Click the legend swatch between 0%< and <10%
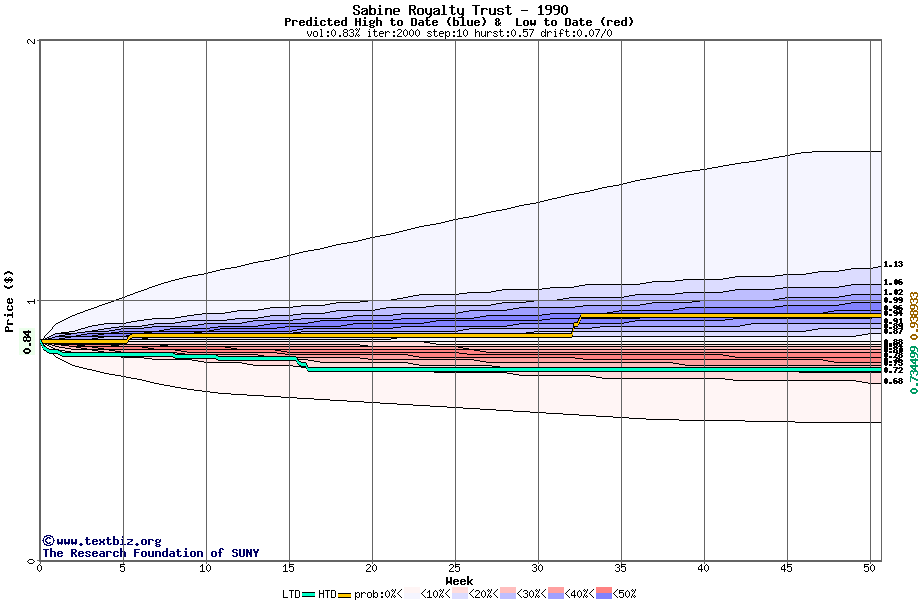The width and height of the screenshot is (920, 600). coord(412,593)
